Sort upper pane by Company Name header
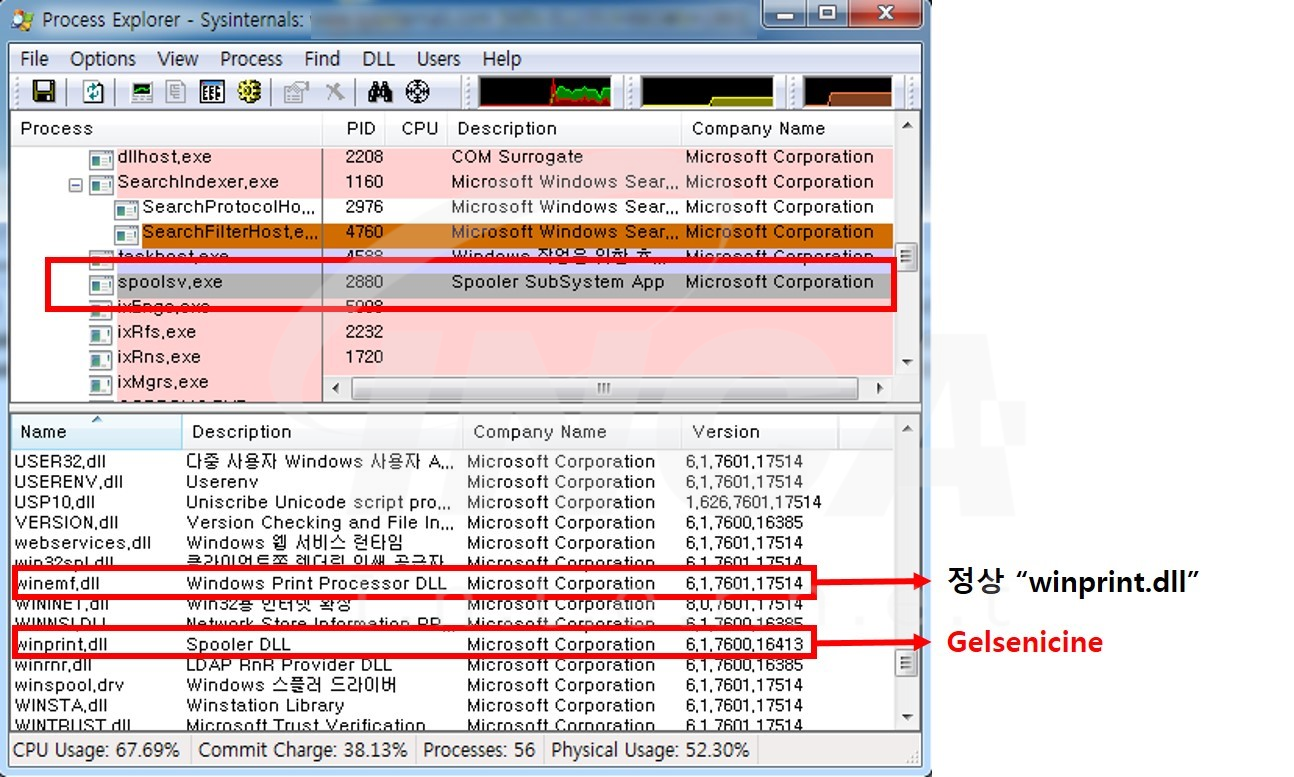Screen dimensions: 1294x777 [x=787, y=129]
